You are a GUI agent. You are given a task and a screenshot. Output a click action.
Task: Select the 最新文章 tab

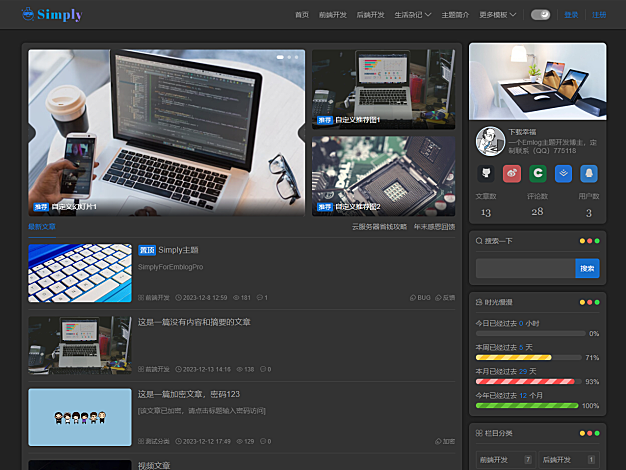pyautogui.click(x=42, y=227)
